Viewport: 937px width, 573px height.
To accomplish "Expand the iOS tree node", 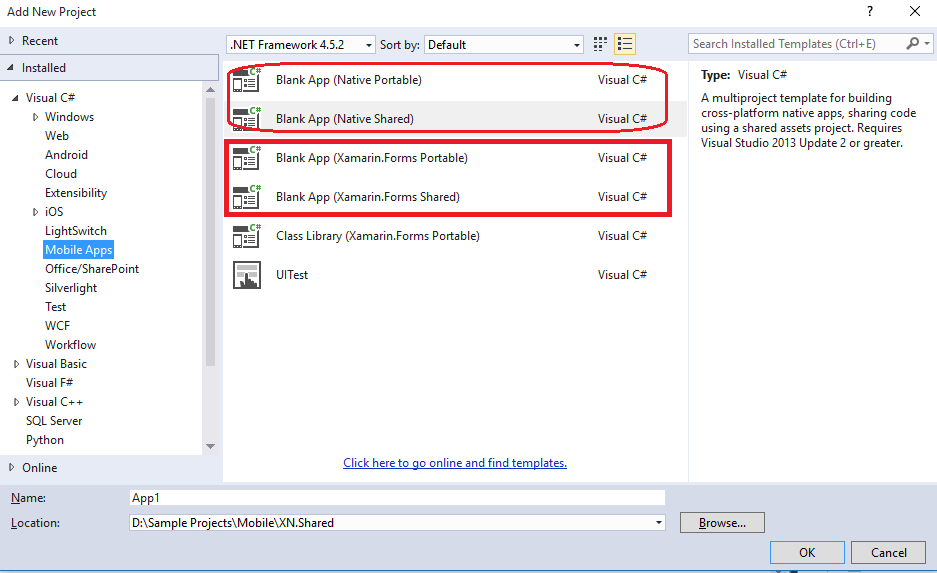I will [35, 212].
